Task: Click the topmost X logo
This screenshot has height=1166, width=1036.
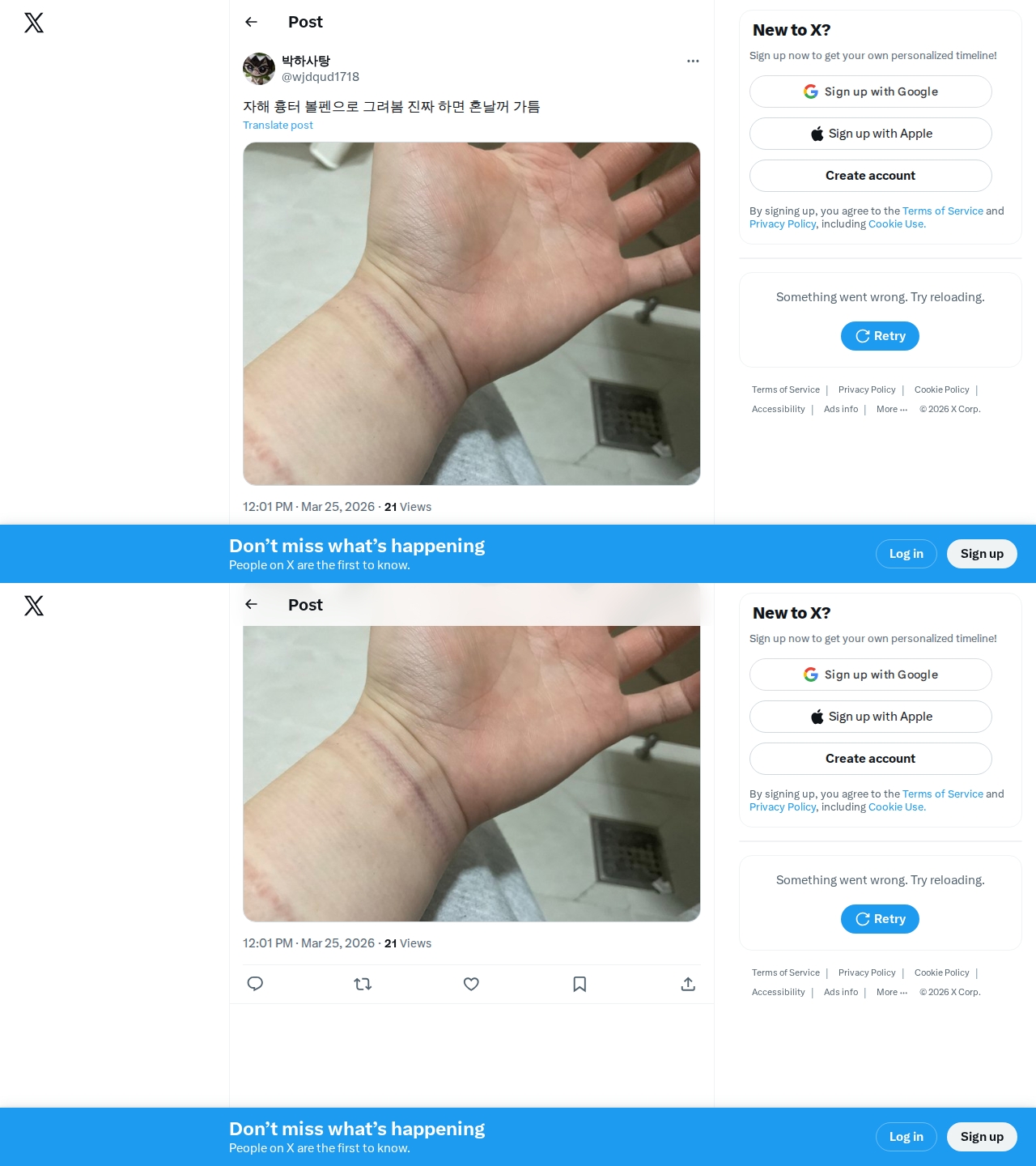Action: tap(34, 23)
